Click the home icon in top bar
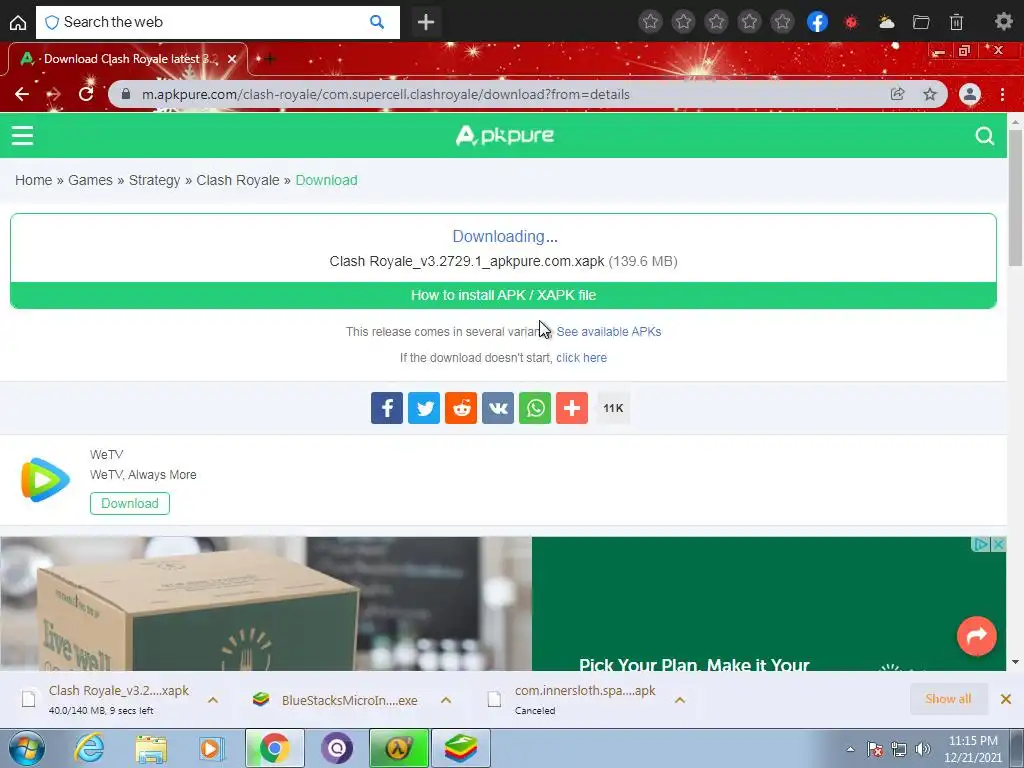The image size is (1024, 768). pyautogui.click(x=18, y=22)
